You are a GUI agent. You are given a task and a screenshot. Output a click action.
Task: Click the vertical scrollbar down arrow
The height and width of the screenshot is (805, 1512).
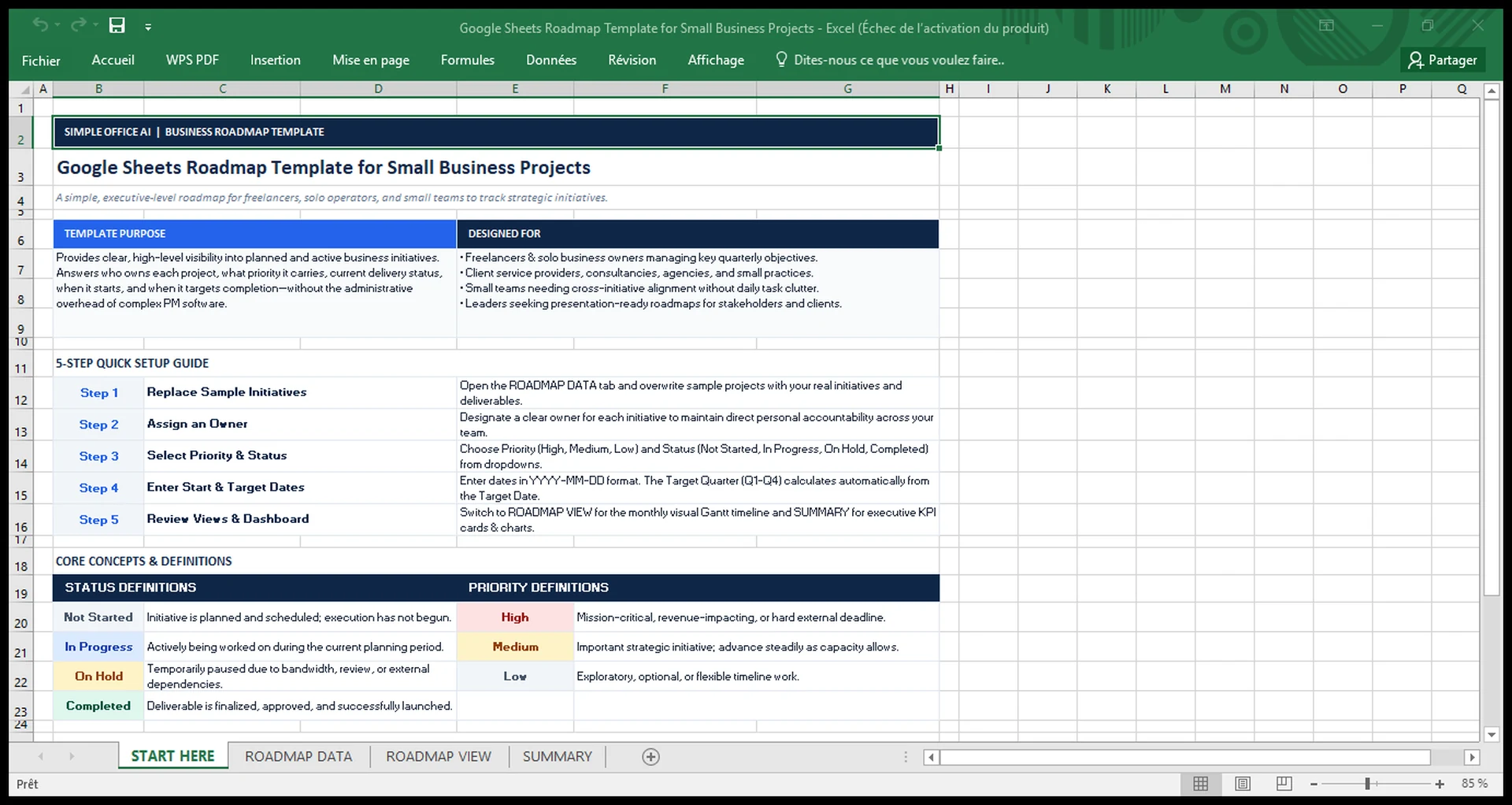(x=1492, y=734)
